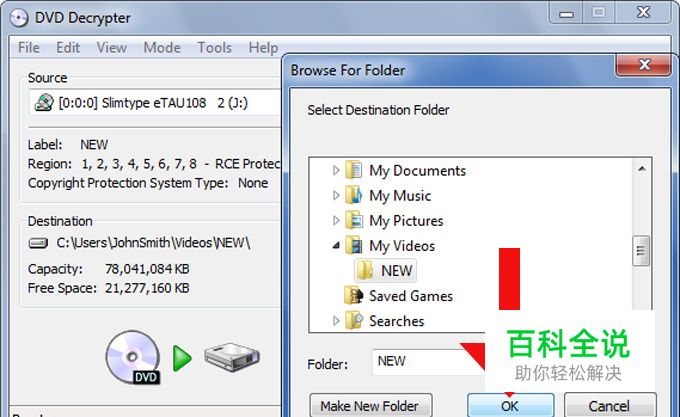Start decrypting with the DVD-to-disk button
This screenshot has width=680, height=417.
pos(183,358)
